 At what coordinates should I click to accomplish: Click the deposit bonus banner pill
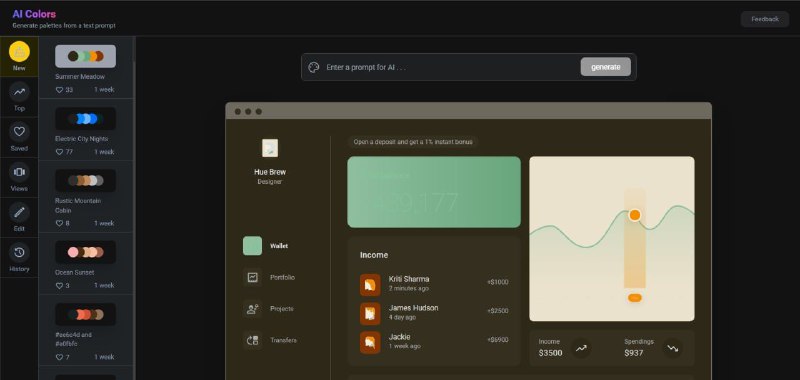(413, 142)
